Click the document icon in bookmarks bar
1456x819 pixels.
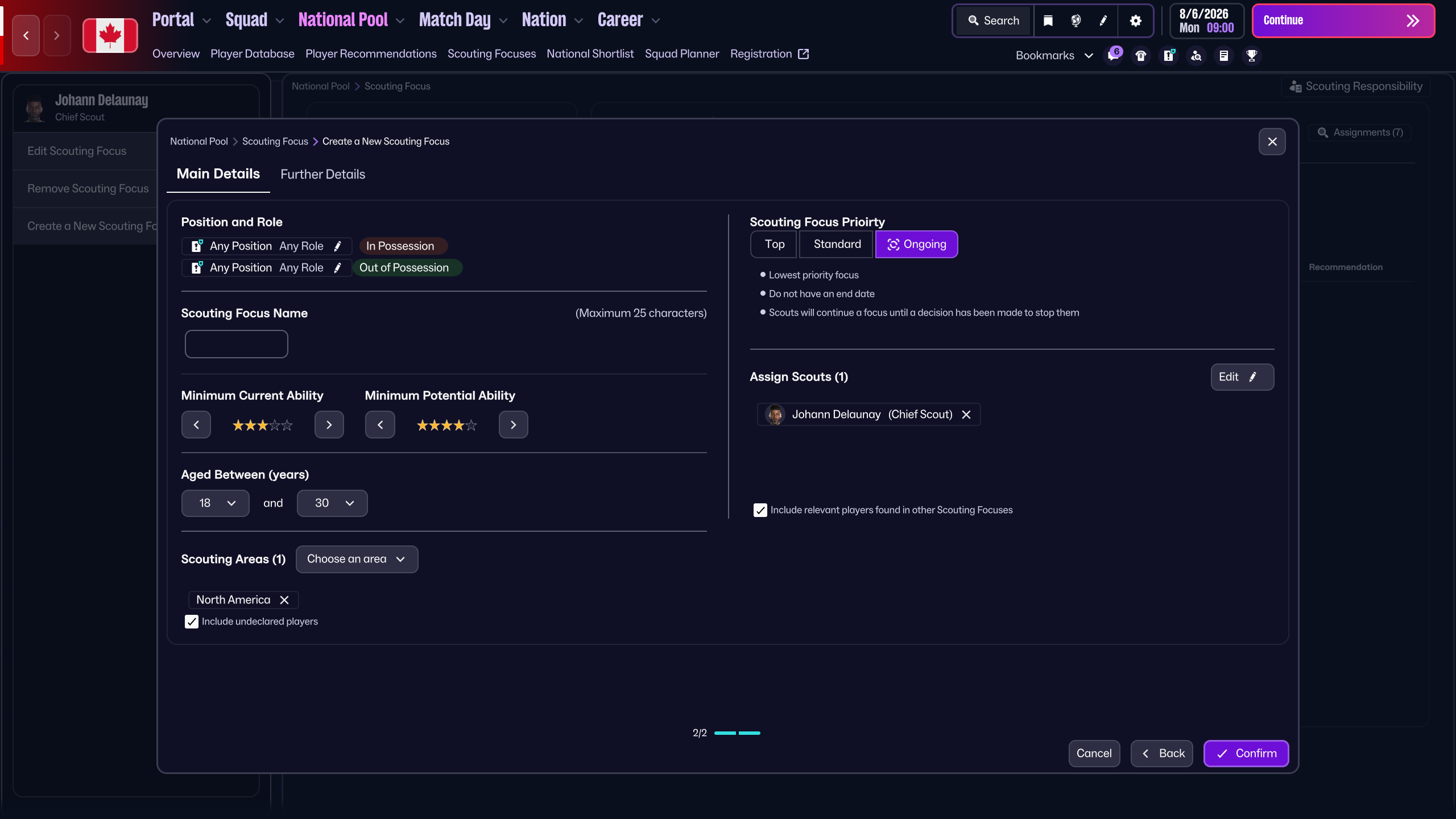pyautogui.click(x=1224, y=55)
